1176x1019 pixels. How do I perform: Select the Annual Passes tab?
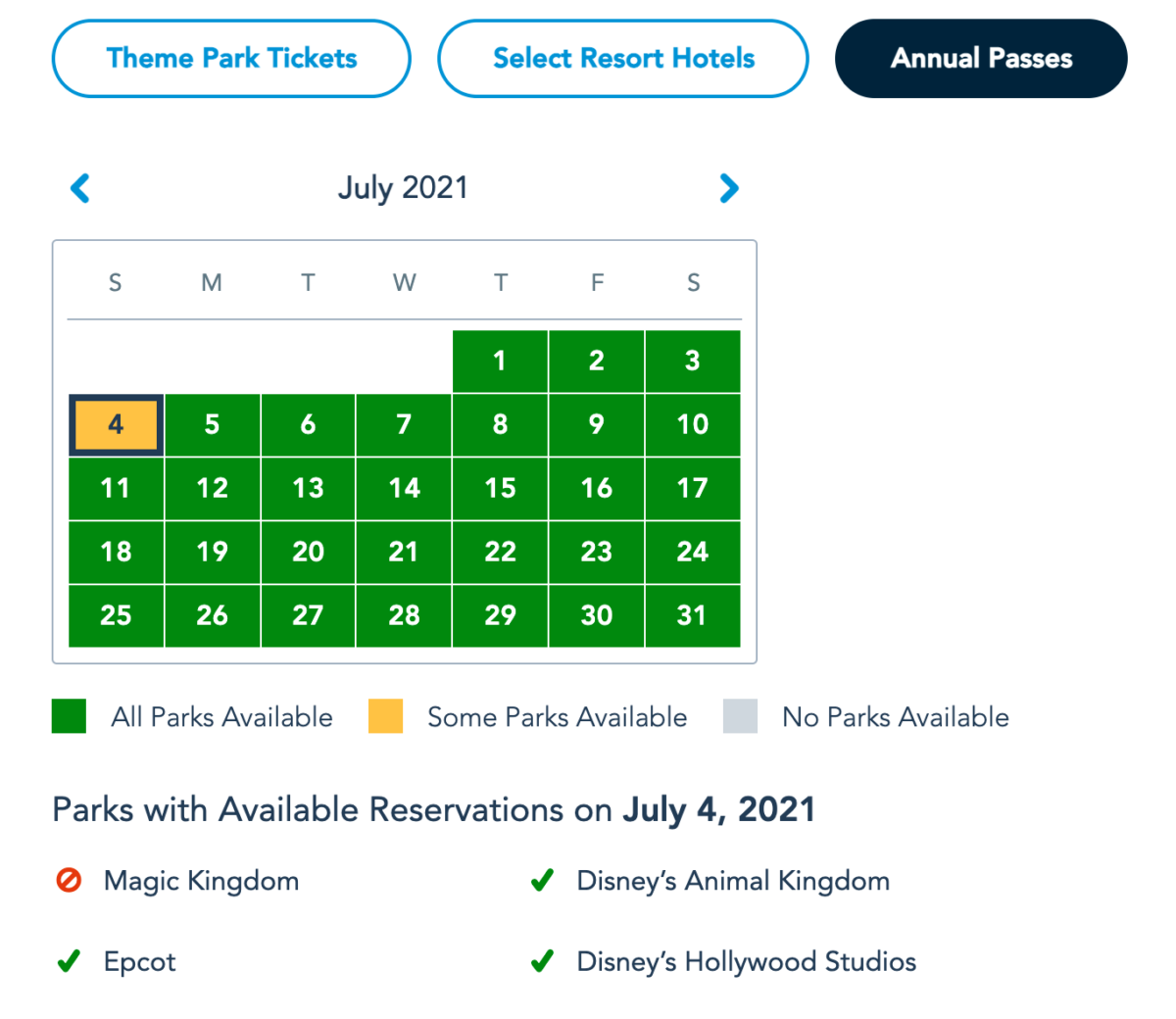981,59
